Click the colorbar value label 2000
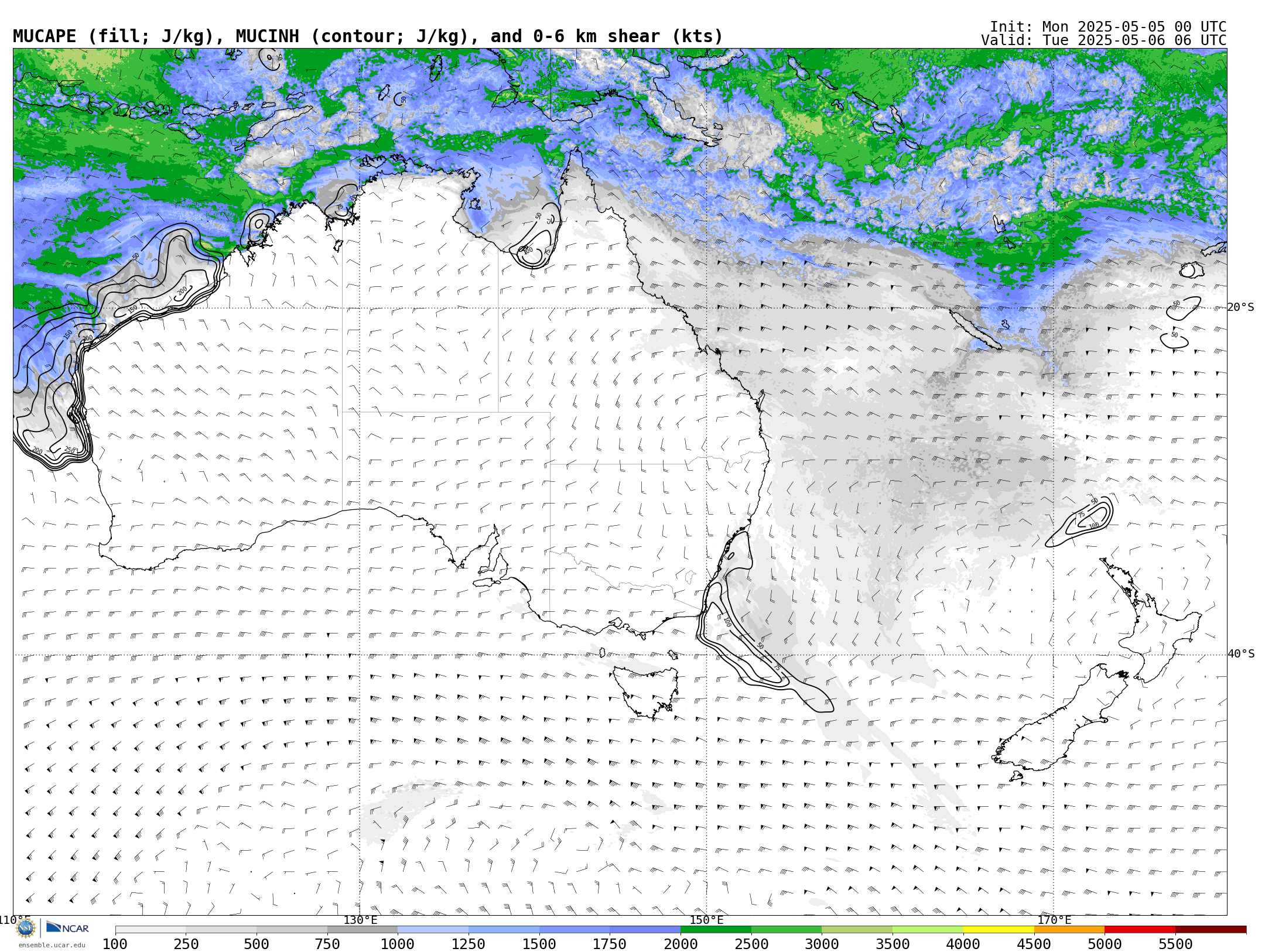The width and height of the screenshot is (1265, 952). (681, 944)
